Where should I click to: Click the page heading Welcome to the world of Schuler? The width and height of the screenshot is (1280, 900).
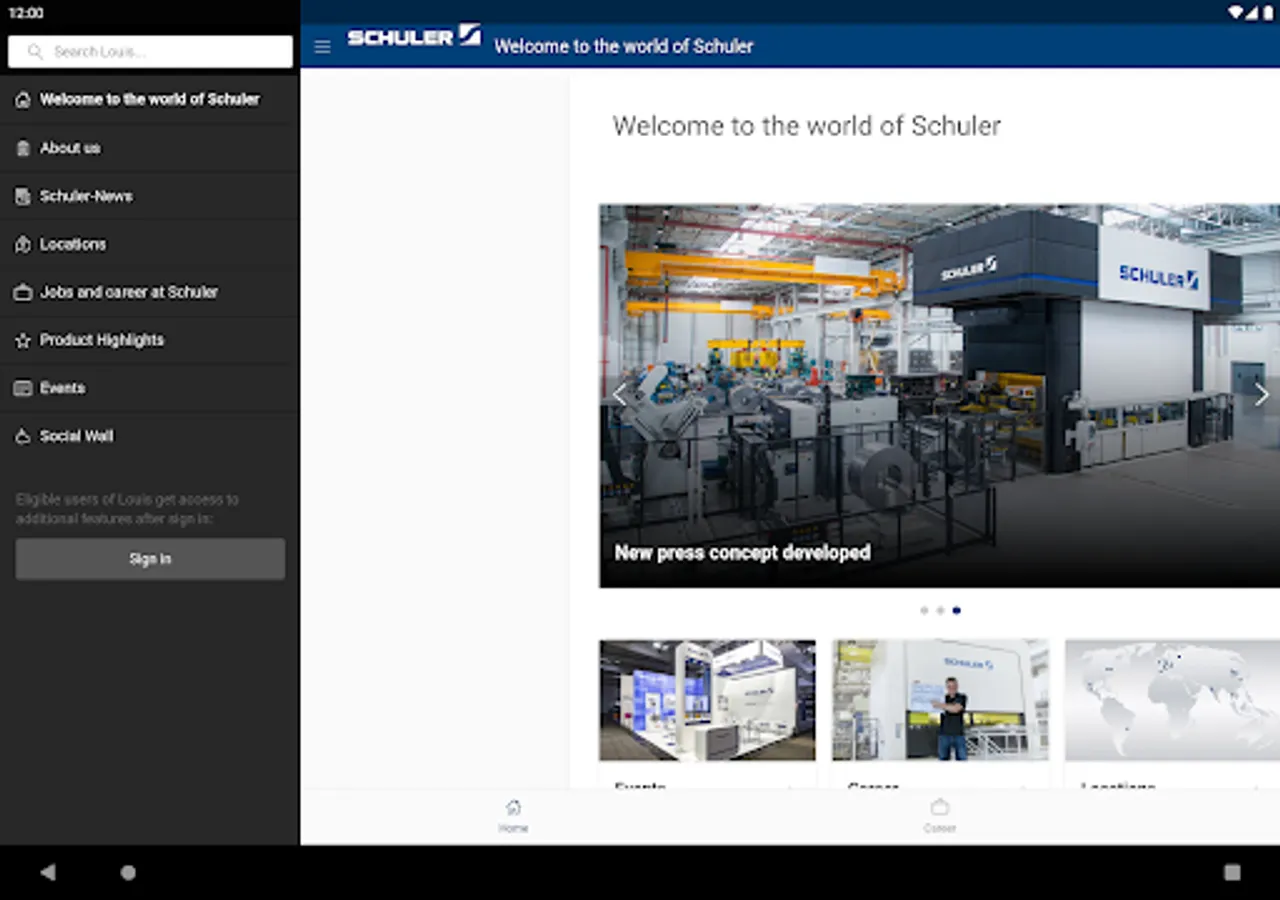click(806, 126)
